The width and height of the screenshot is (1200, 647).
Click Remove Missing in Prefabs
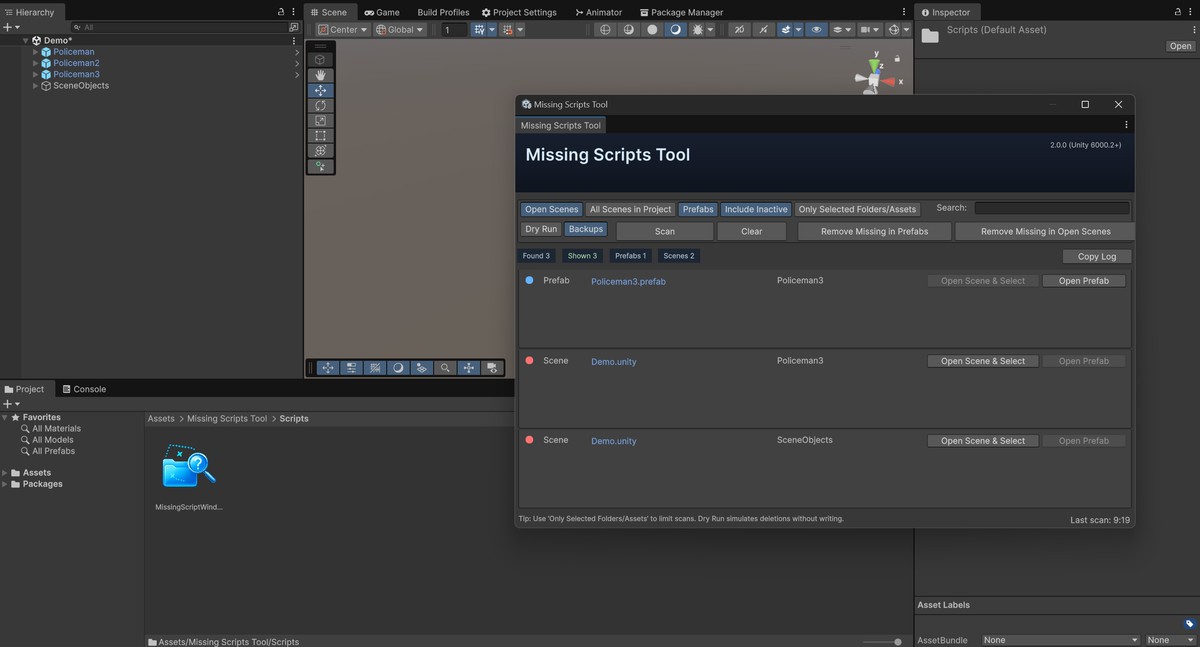874,231
